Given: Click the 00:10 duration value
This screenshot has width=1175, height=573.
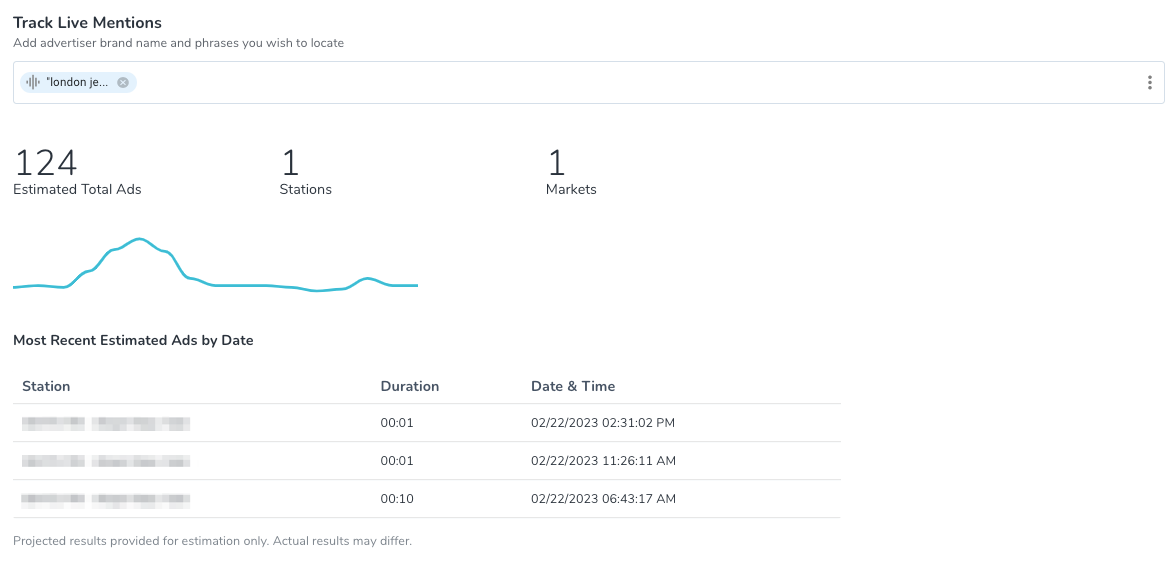Looking at the screenshot, I should [396, 499].
